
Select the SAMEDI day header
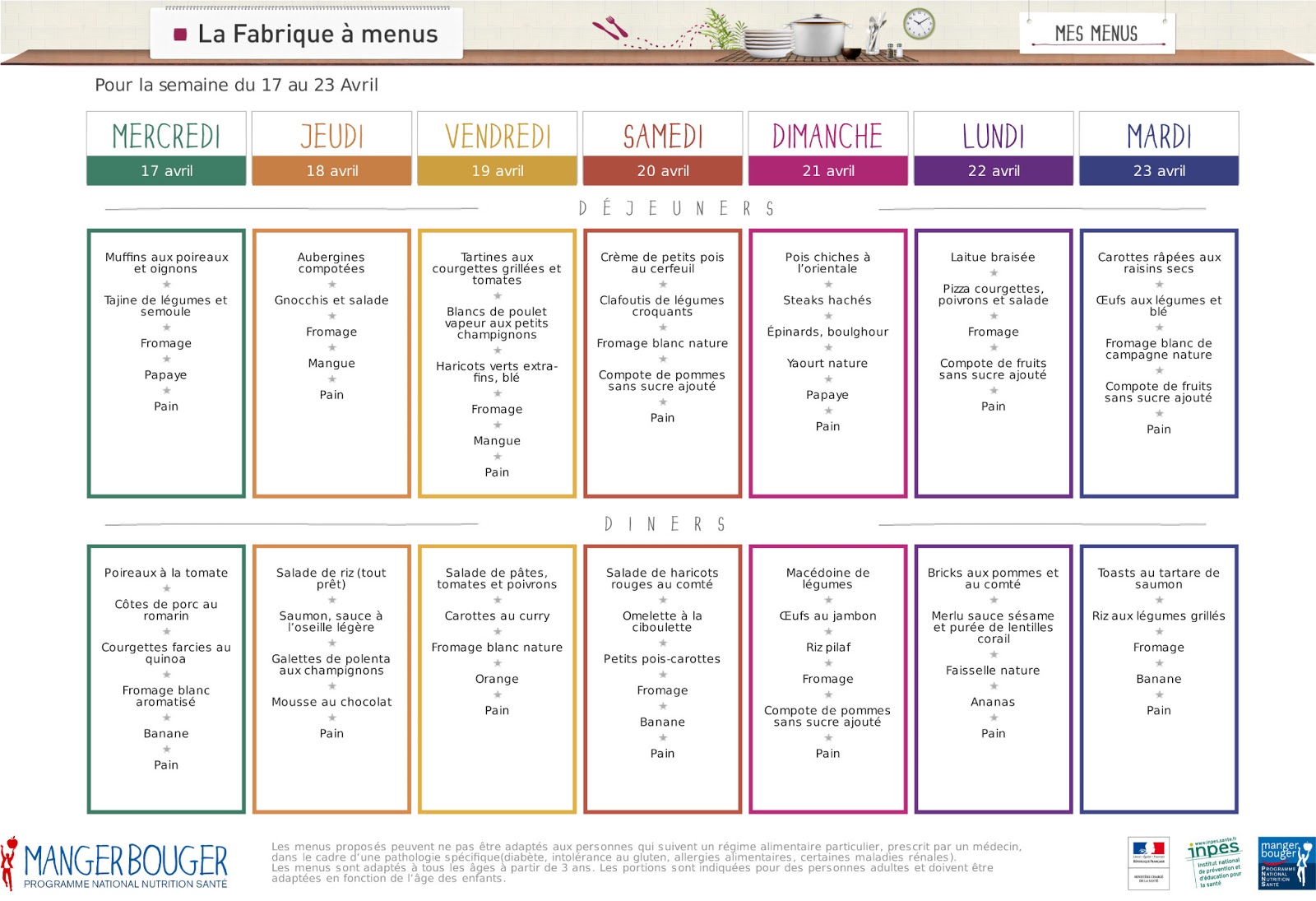pos(663,136)
